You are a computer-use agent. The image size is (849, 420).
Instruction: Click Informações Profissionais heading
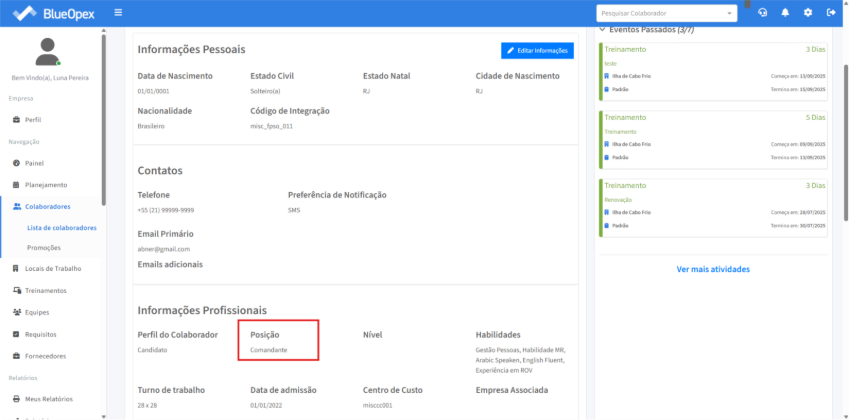coord(202,311)
